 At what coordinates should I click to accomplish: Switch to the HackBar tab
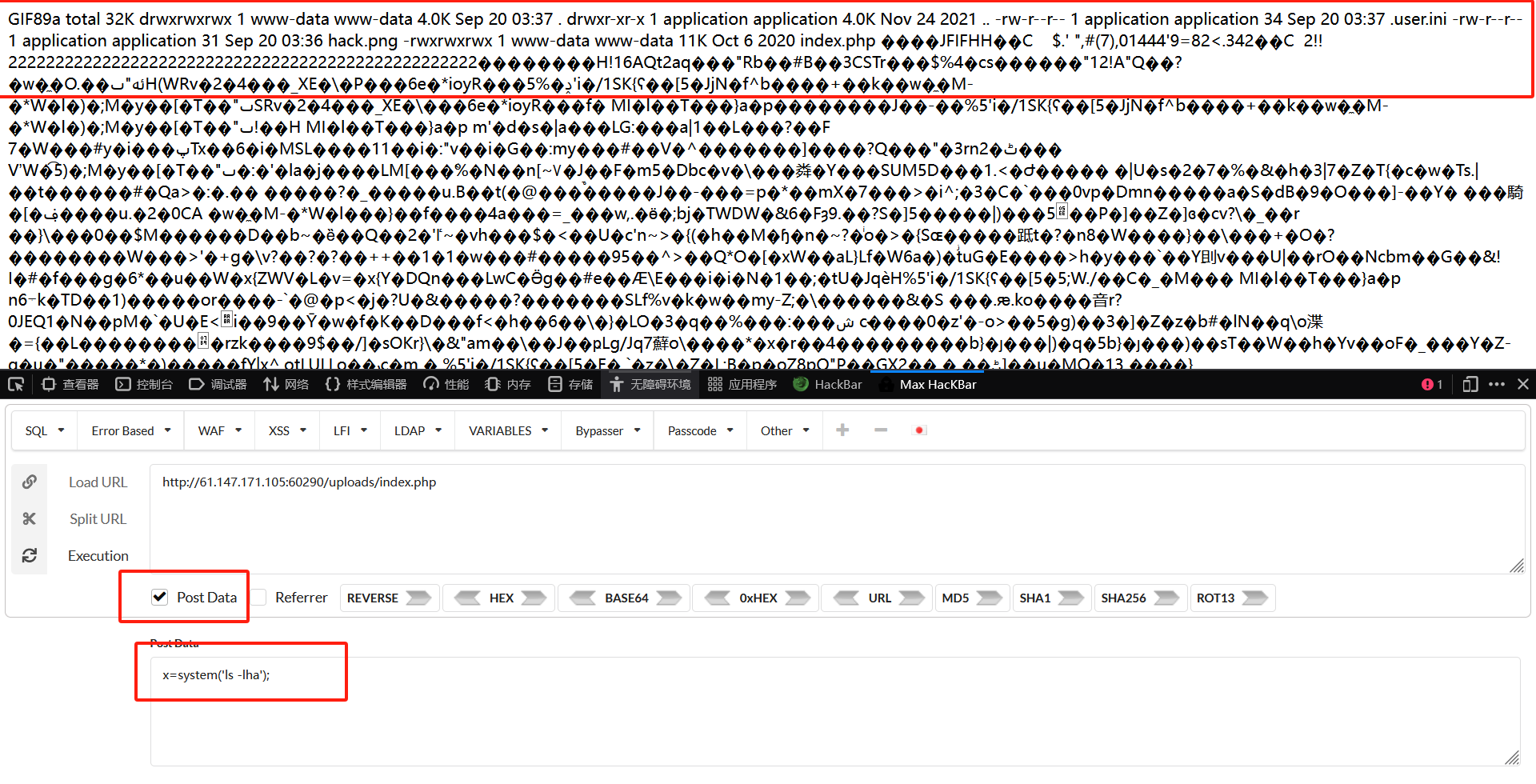click(828, 385)
